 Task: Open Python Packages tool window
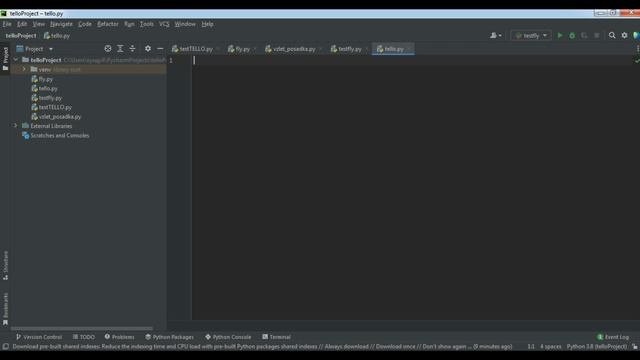169,337
